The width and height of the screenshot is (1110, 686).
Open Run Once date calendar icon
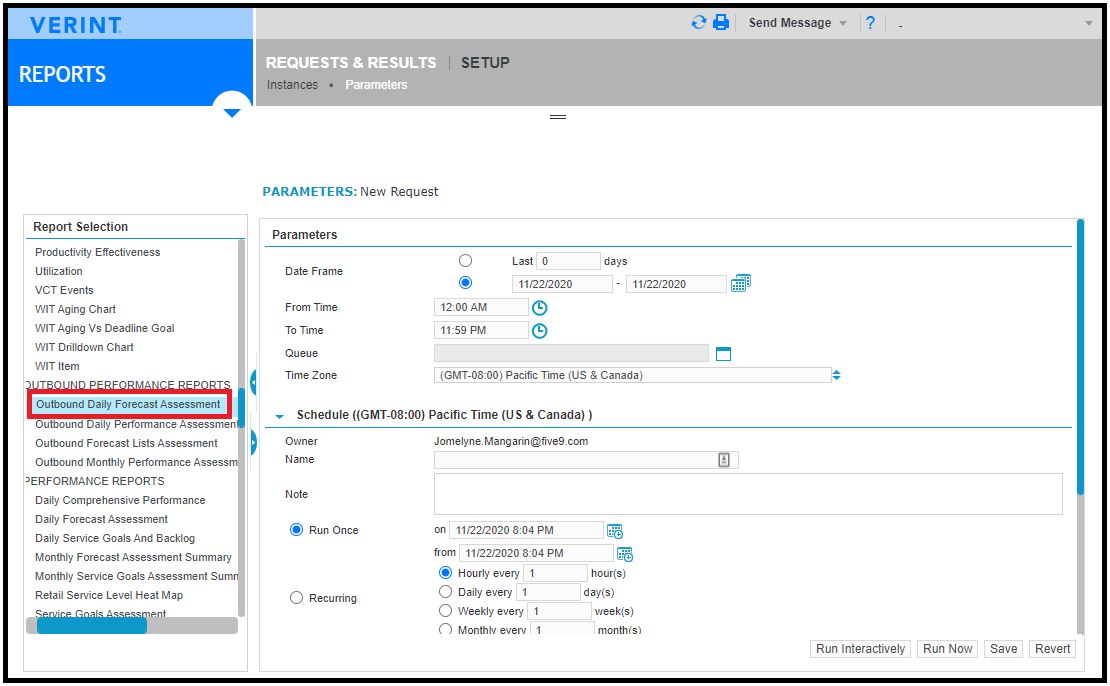tap(614, 531)
